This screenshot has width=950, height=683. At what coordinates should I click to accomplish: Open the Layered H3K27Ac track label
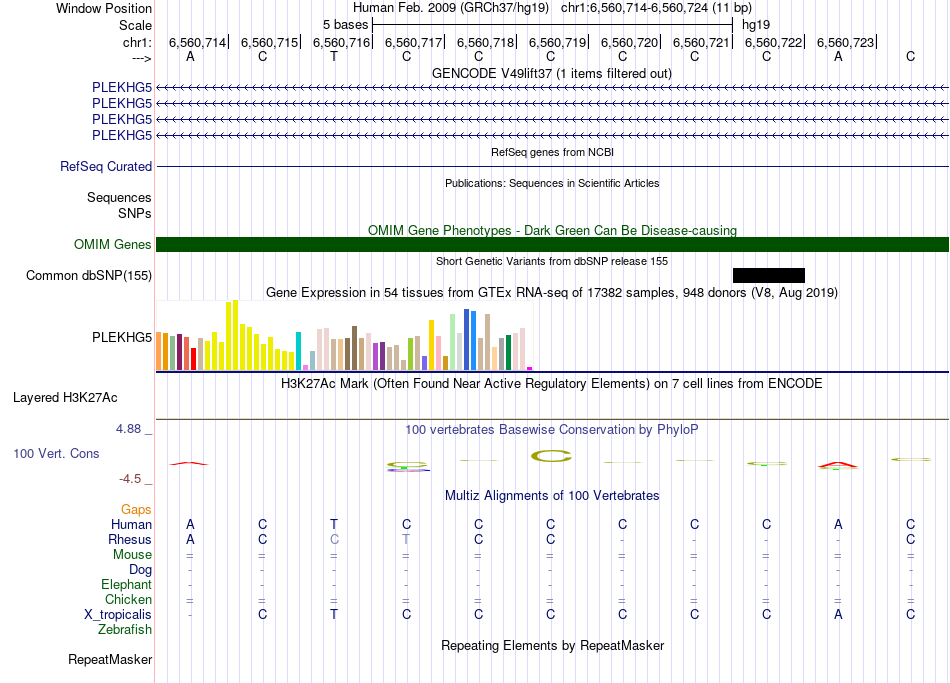tap(65, 398)
